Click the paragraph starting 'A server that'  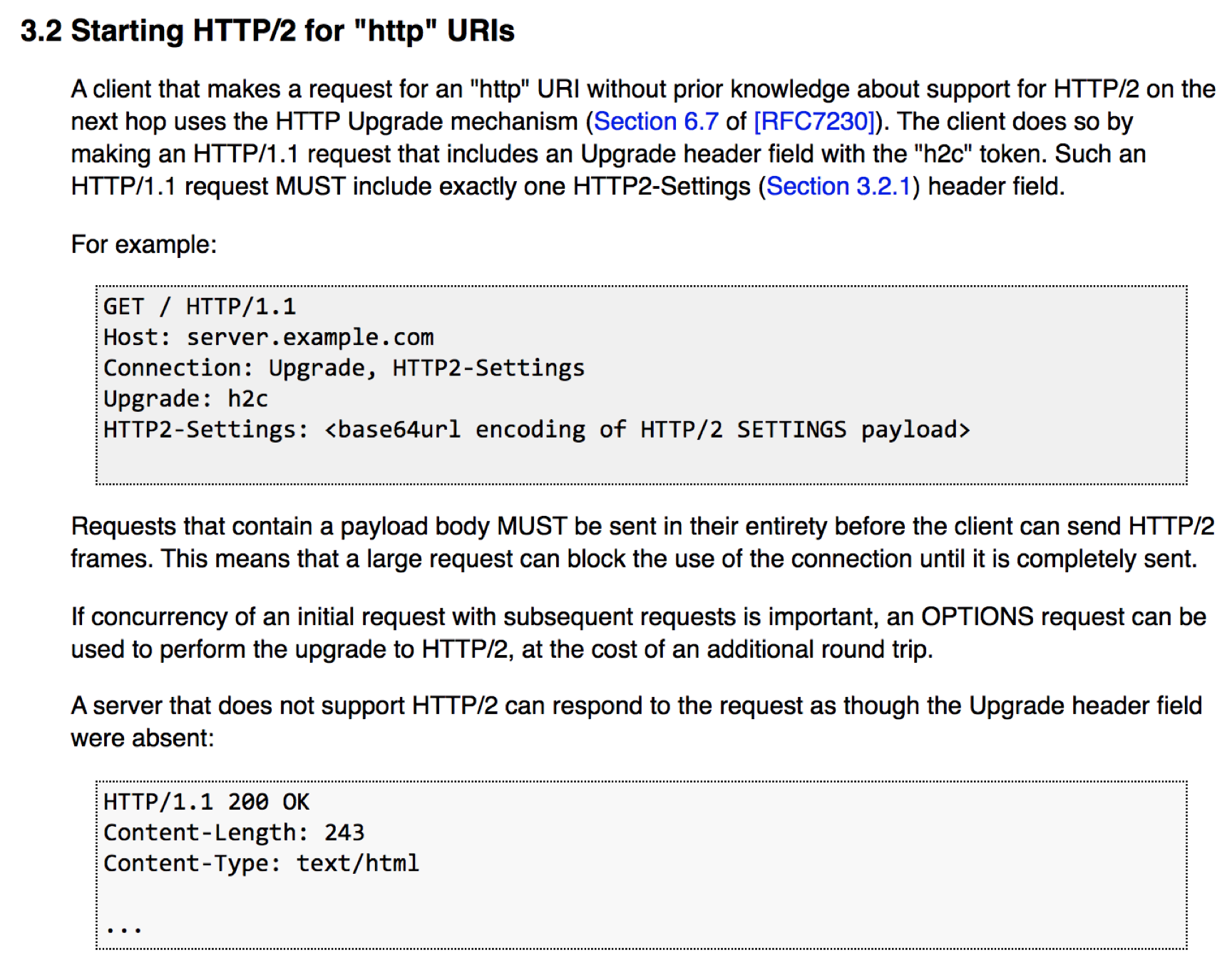pos(637,721)
